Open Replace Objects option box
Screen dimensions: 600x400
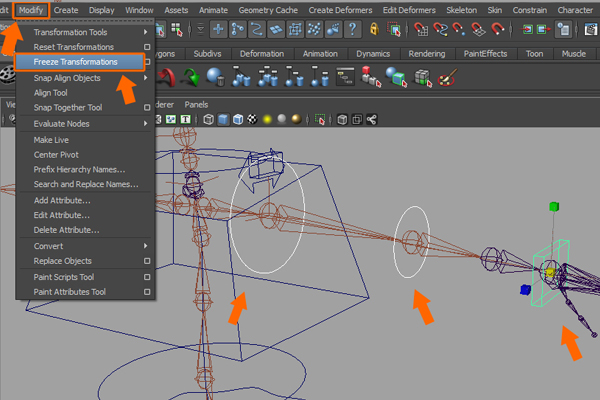click(x=147, y=261)
